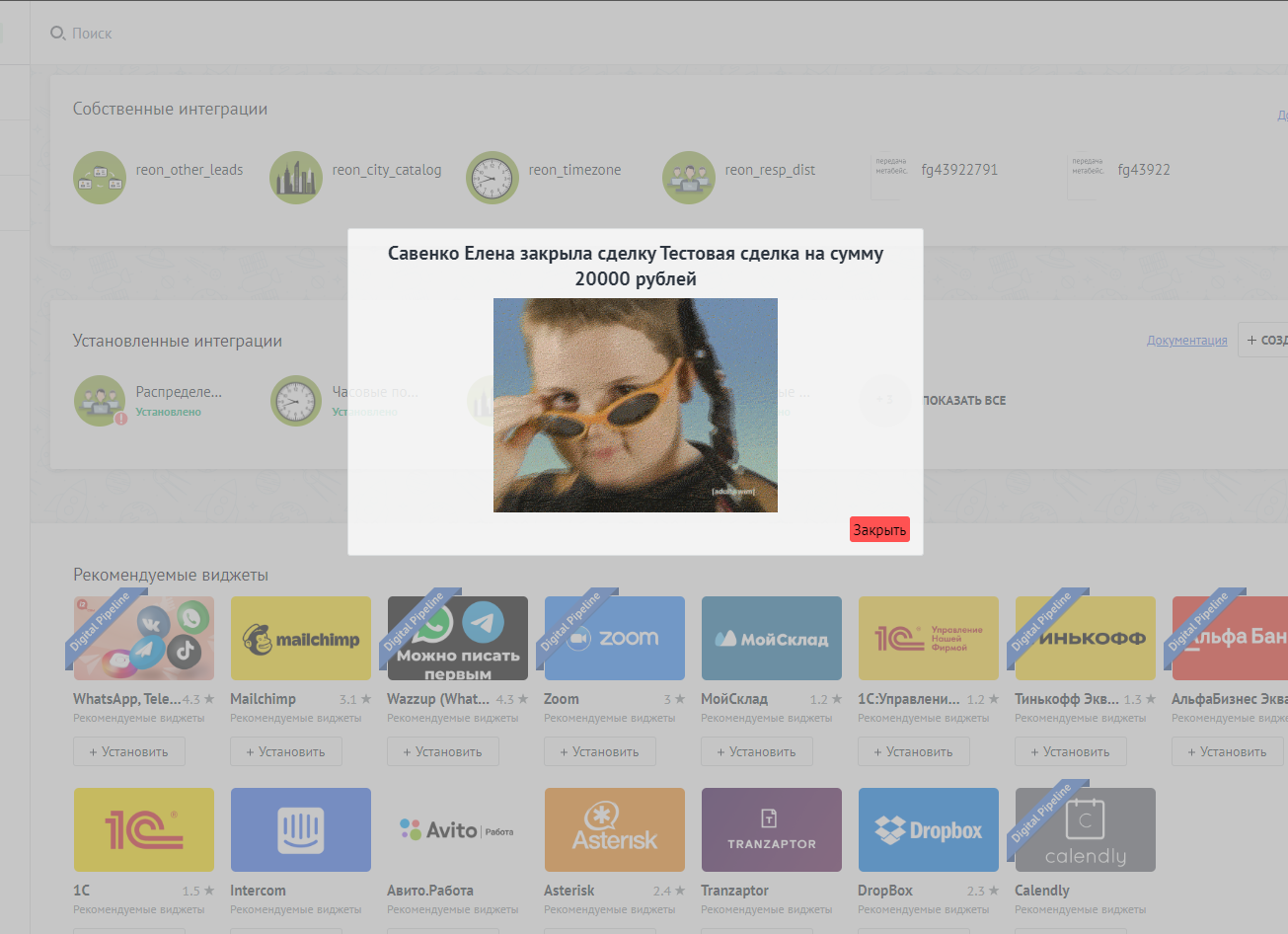This screenshot has height=934, width=1288.
Task: Open the Avito Работа widget tile
Action: pyautogui.click(x=458, y=829)
